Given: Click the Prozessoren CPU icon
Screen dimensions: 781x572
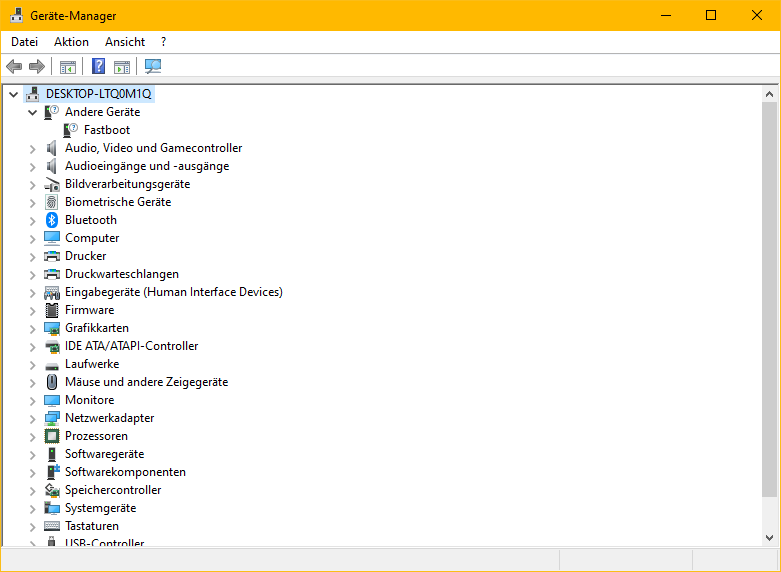Looking at the screenshot, I should 52,436.
